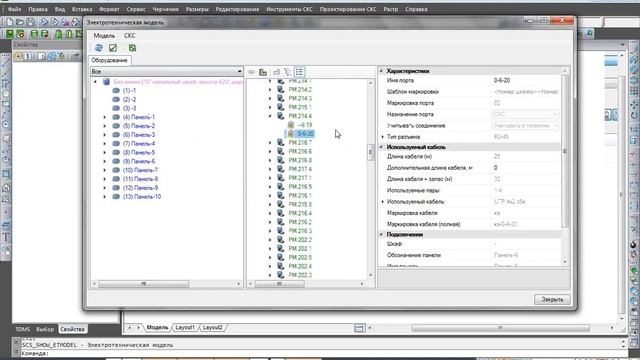This screenshot has width=640, height=360.
Task: Expand the (4) Панель-1 tree node
Action: [104, 117]
